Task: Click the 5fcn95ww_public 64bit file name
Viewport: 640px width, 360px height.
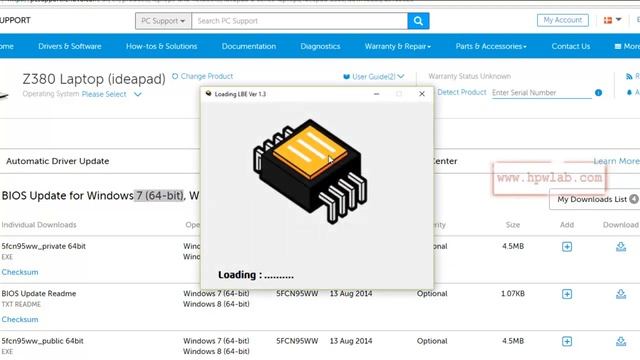Action: click(42, 341)
